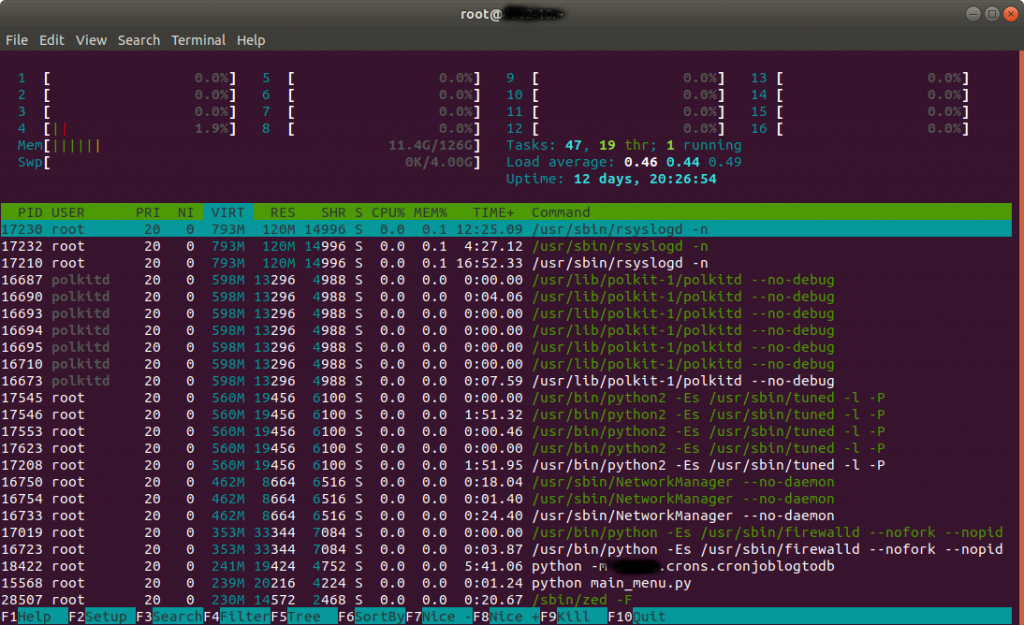Click F4 Filter in the footer
This screenshot has width=1024, height=625.
pos(236,617)
